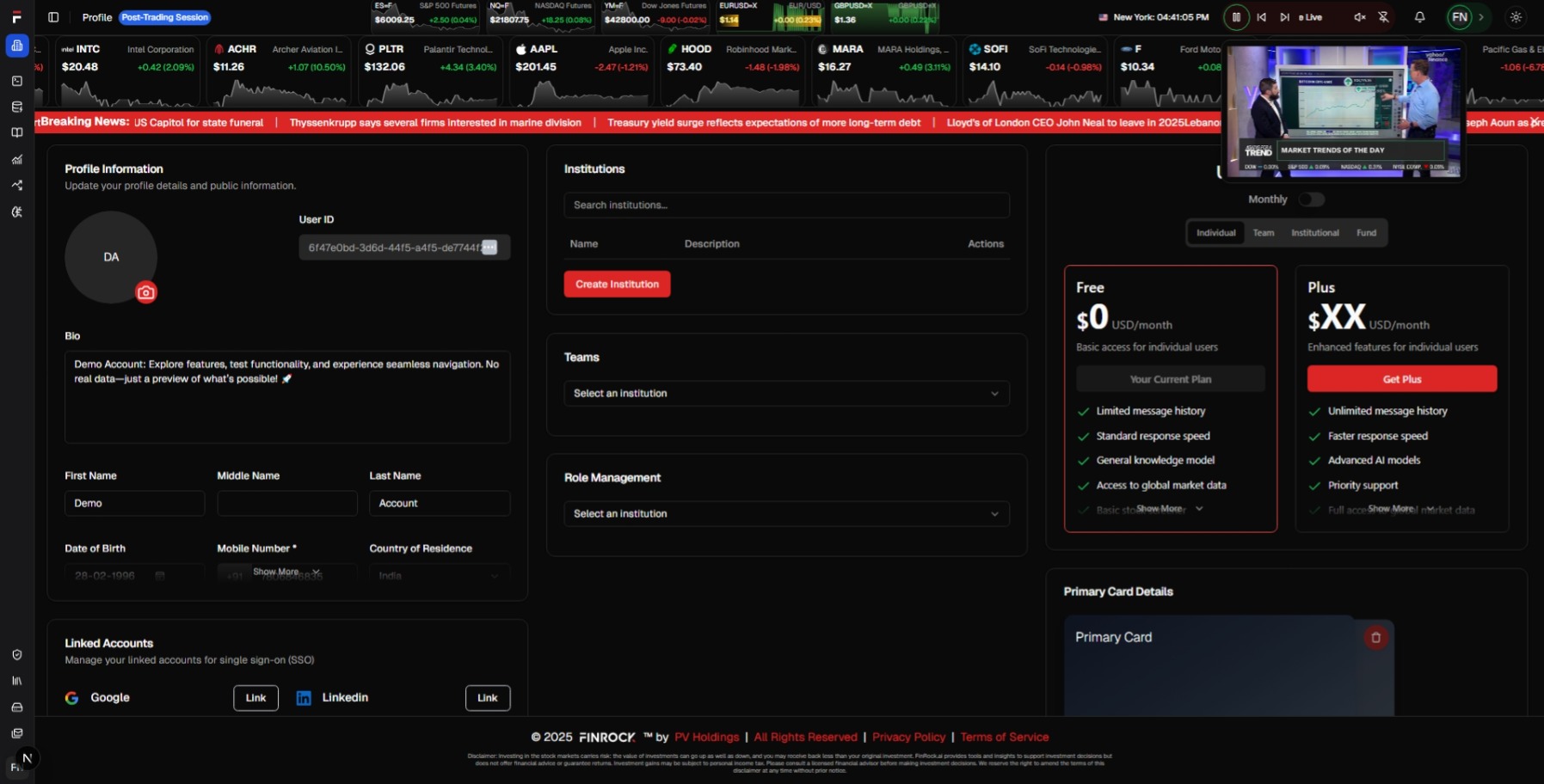This screenshot has height=784, width=1544.
Task: Select the Team plan tab
Action: 1263,233
